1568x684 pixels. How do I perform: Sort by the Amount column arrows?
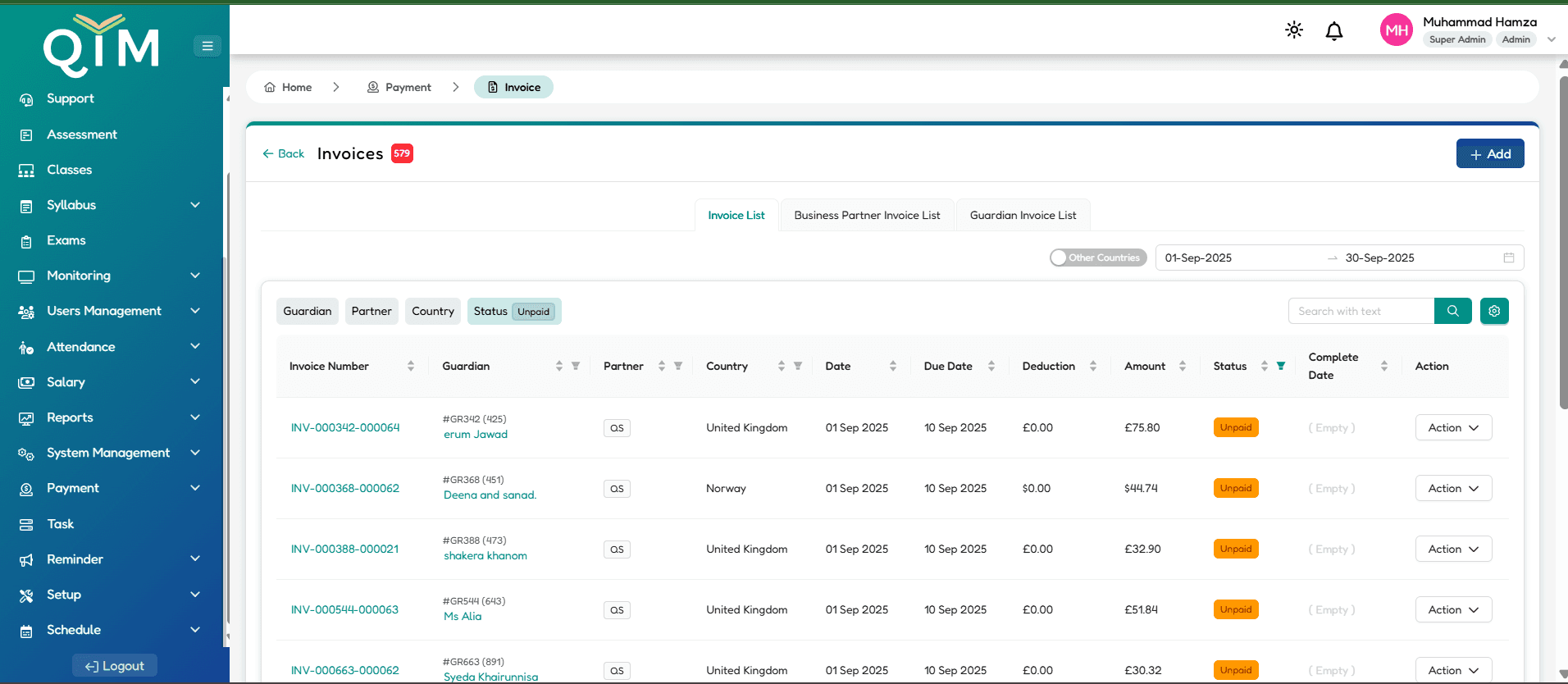coord(1182,366)
